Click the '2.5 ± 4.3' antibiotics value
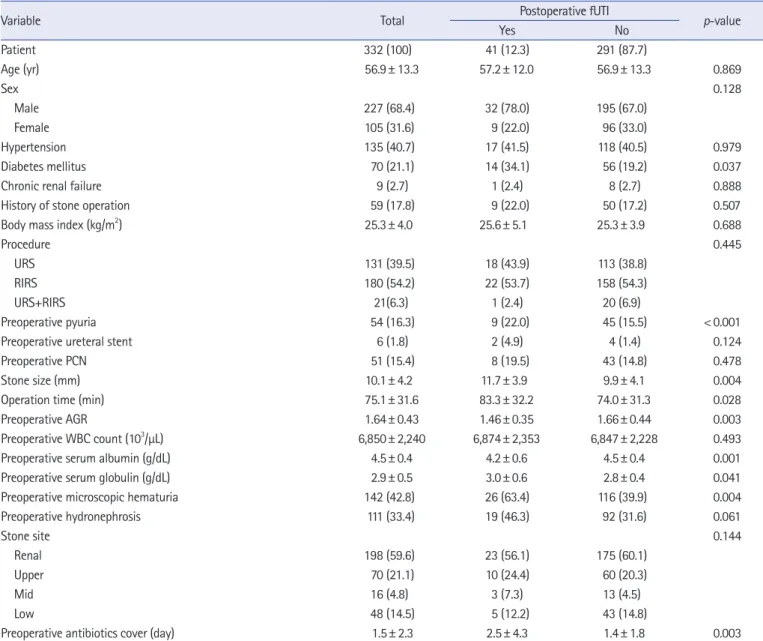This screenshot has height=641, width=763. point(507,634)
